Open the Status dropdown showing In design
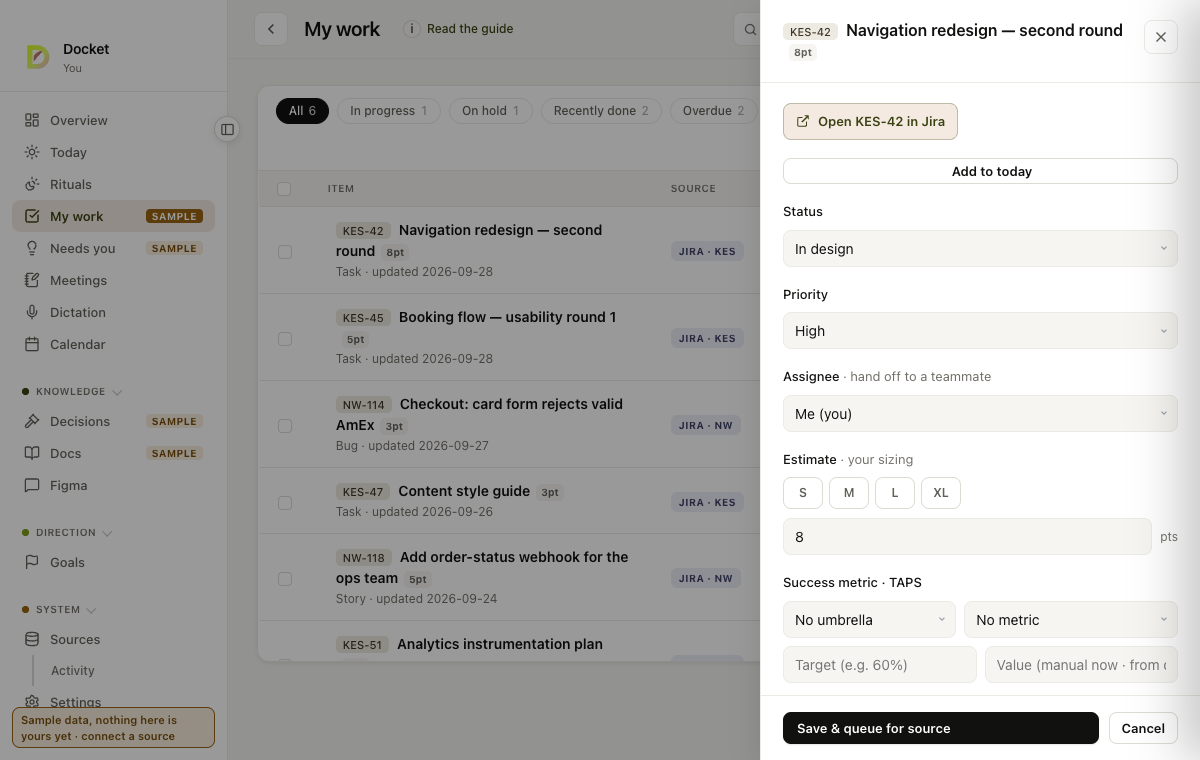 click(x=980, y=248)
